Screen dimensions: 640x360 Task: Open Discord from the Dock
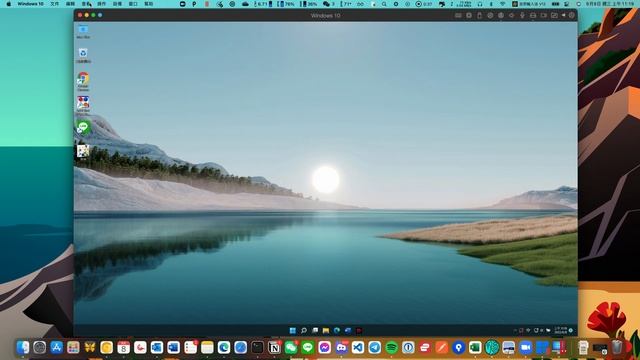pyautogui.click(x=341, y=347)
